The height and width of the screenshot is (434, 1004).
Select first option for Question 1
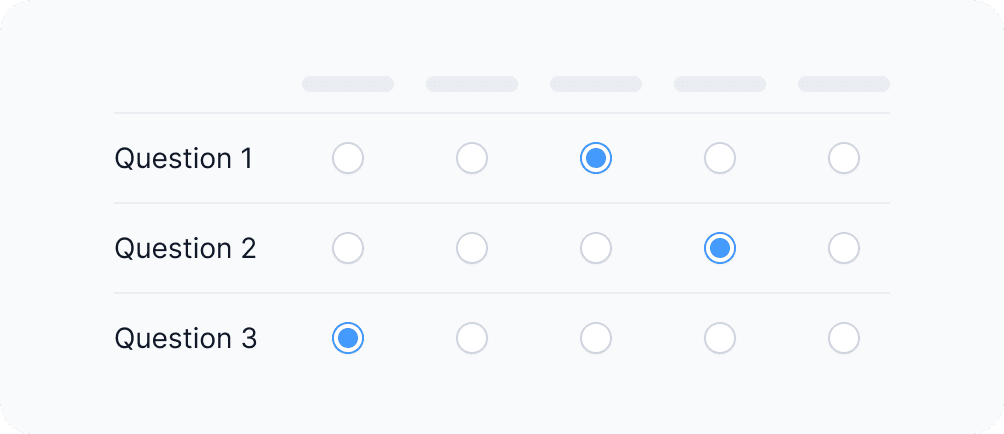pos(348,158)
